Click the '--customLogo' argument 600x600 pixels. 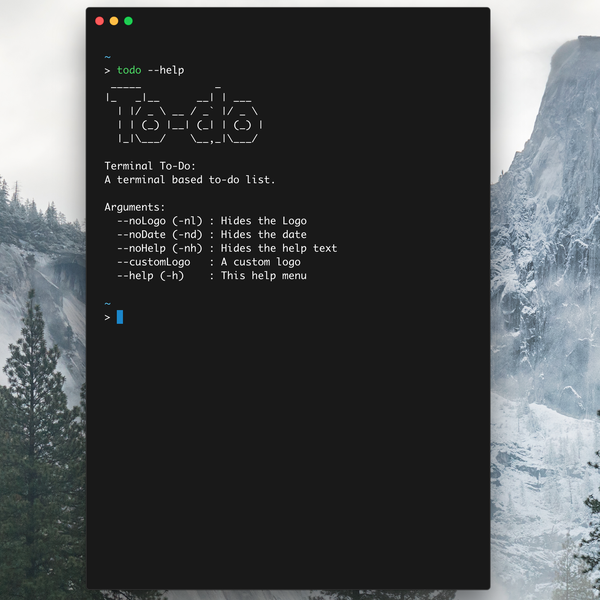153,262
